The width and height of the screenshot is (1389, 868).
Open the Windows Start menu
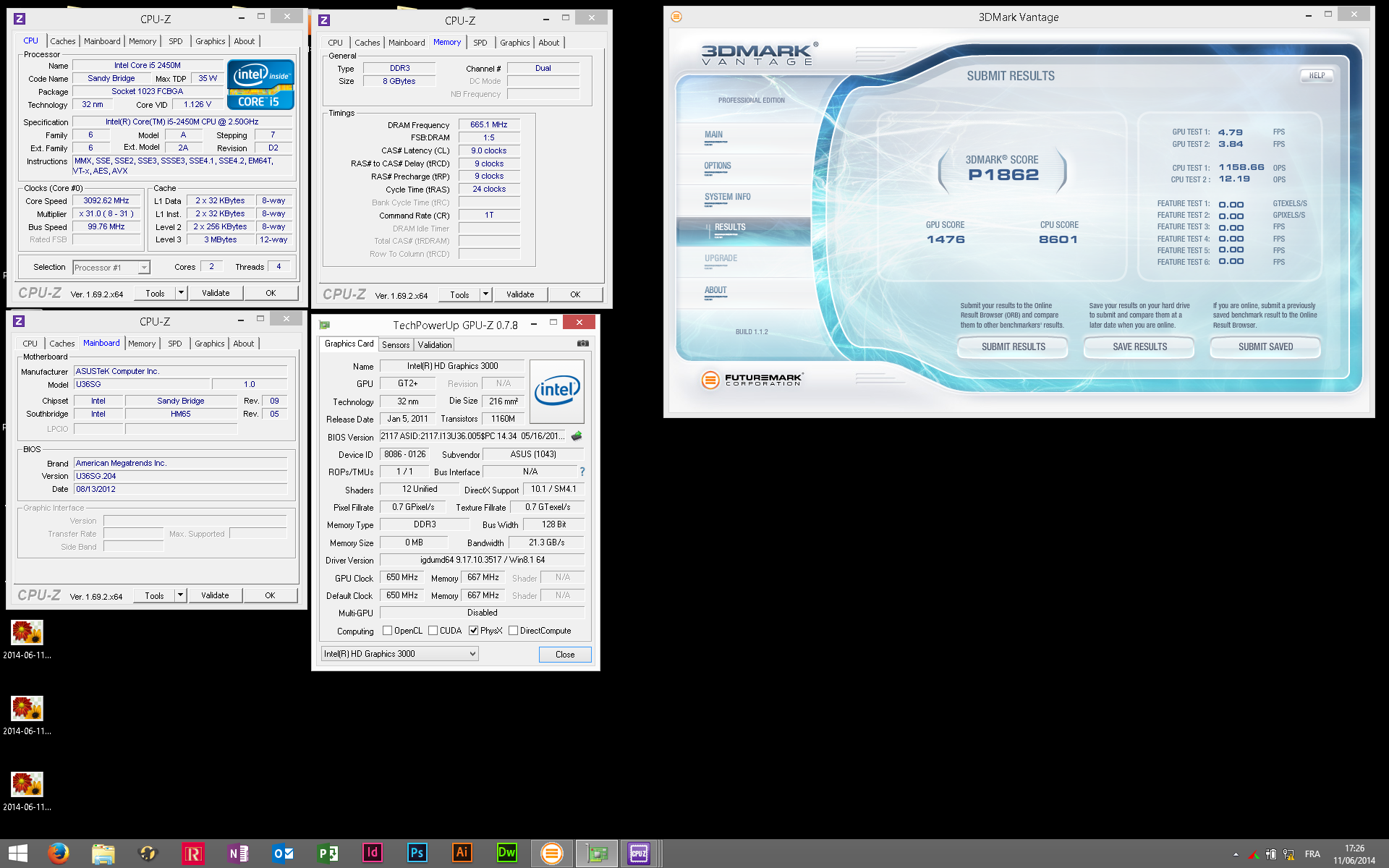[18, 854]
